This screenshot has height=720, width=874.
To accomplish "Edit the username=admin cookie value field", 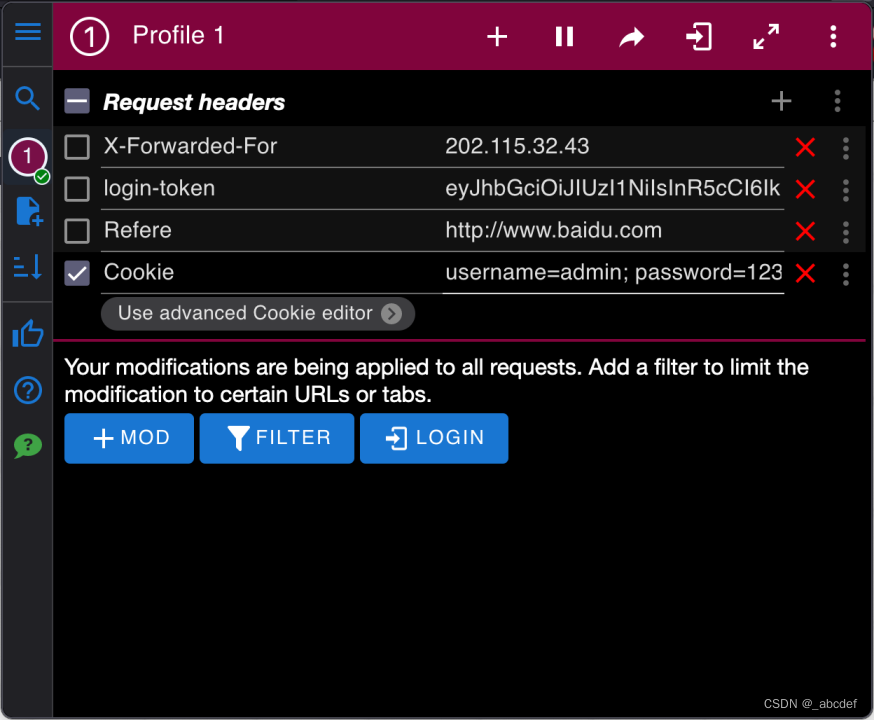I will pyautogui.click(x=613, y=273).
